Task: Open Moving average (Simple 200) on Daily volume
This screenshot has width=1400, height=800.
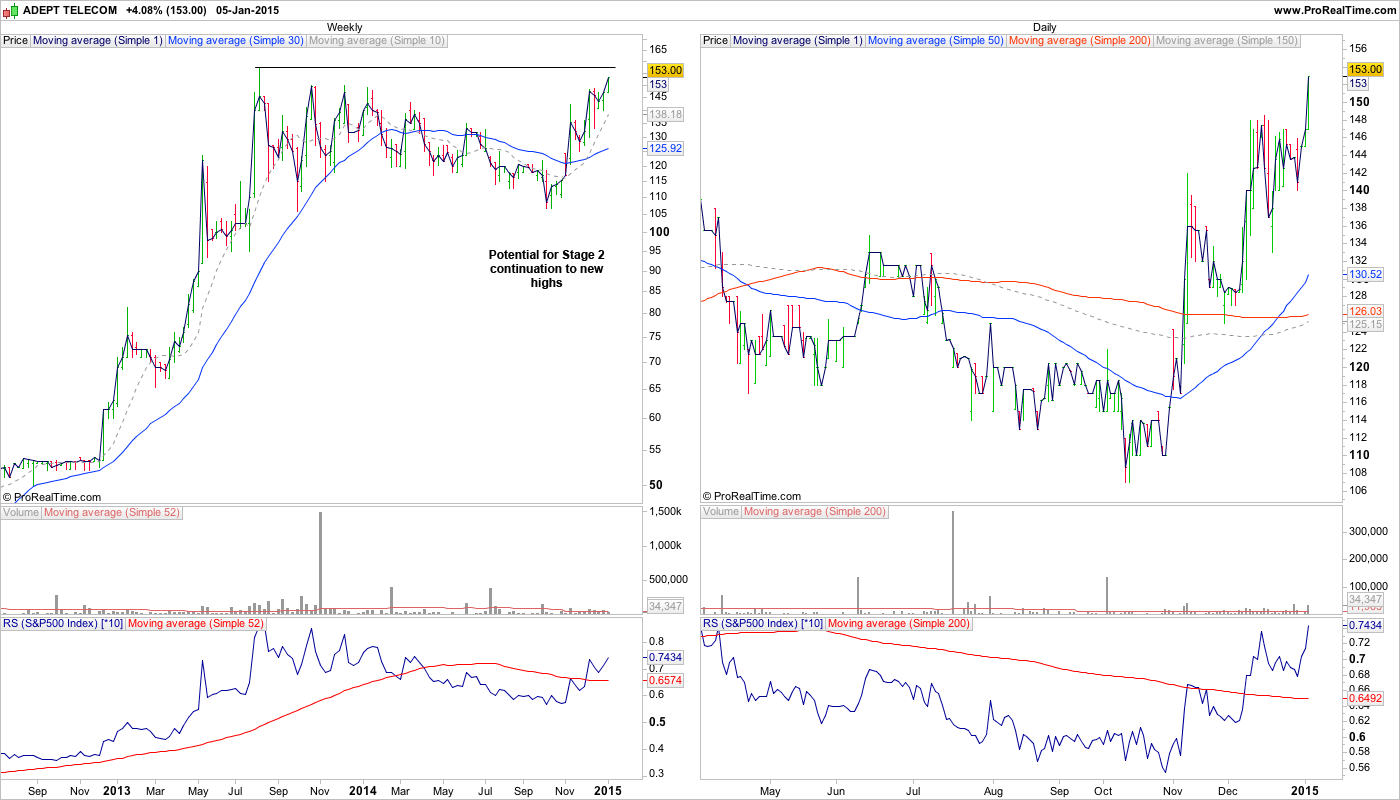Action: pos(815,512)
